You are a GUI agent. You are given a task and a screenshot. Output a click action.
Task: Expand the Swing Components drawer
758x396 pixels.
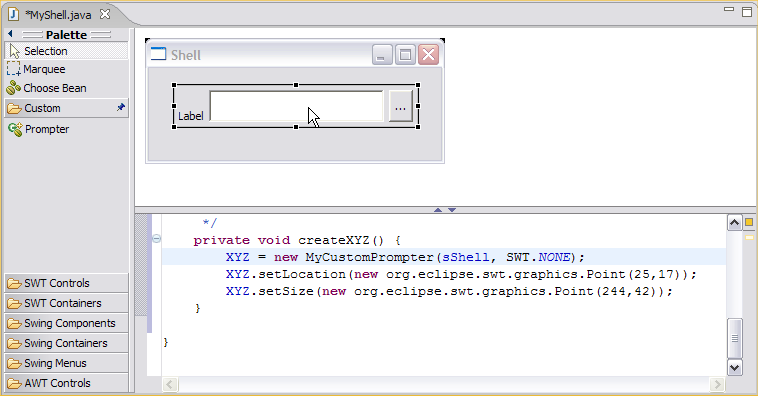click(67, 323)
